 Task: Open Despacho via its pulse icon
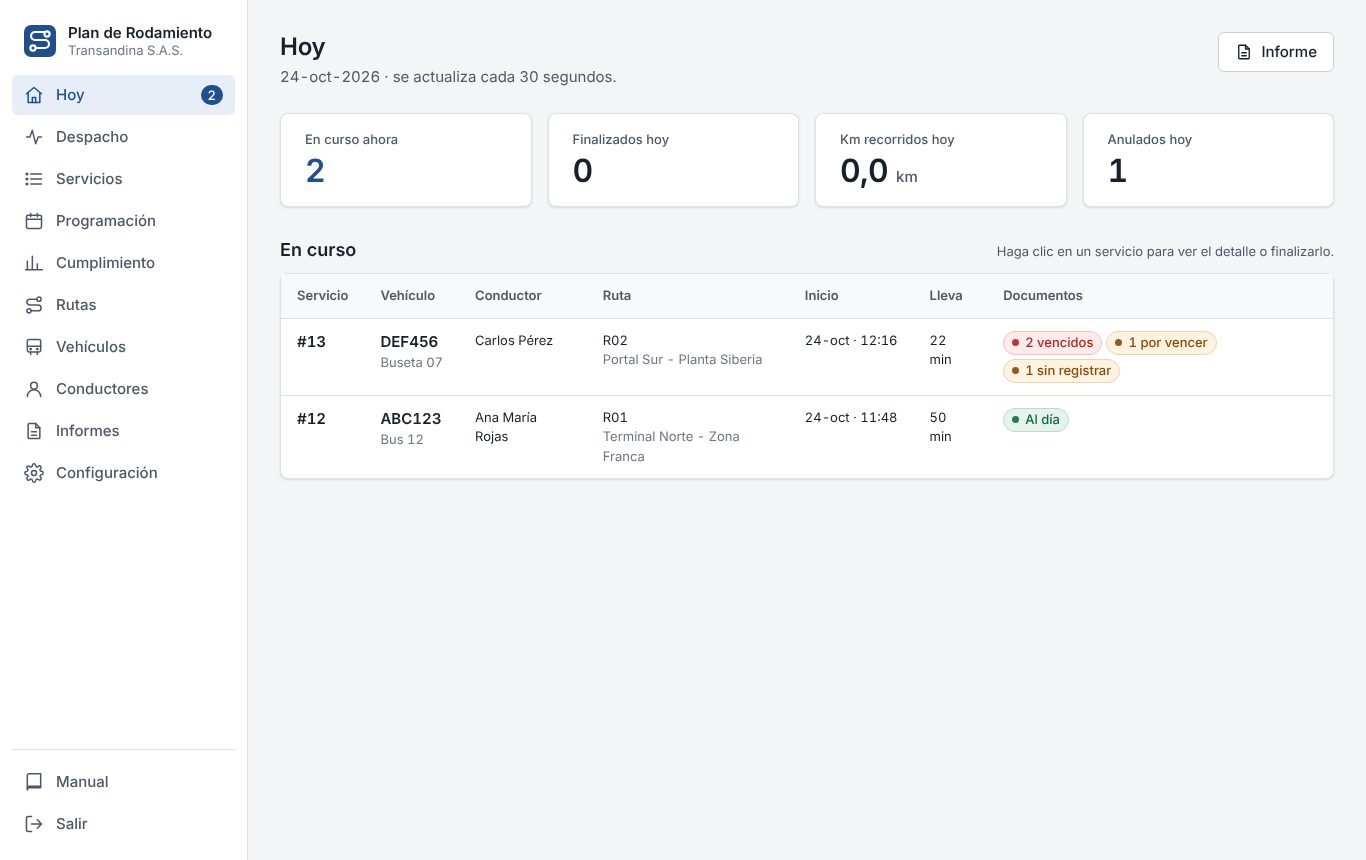click(34, 137)
